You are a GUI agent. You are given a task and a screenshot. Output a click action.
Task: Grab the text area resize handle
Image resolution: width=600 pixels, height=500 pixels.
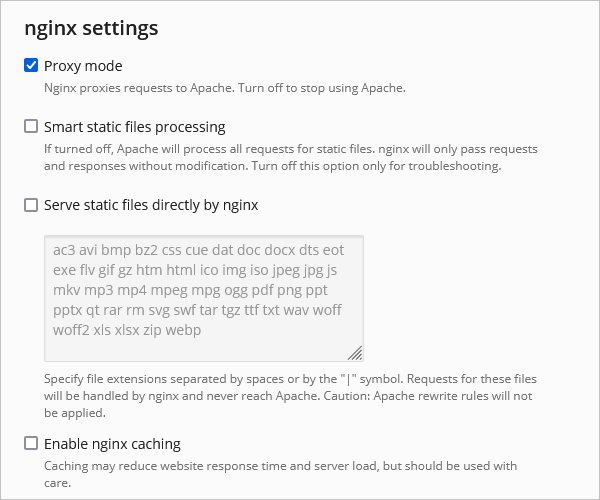coord(355,352)
